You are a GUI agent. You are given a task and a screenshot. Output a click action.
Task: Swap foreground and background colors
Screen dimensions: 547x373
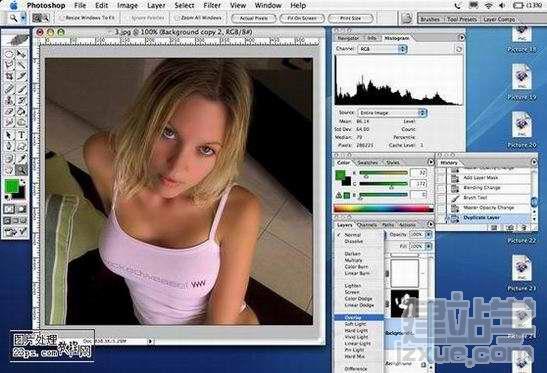click(23, 182)
